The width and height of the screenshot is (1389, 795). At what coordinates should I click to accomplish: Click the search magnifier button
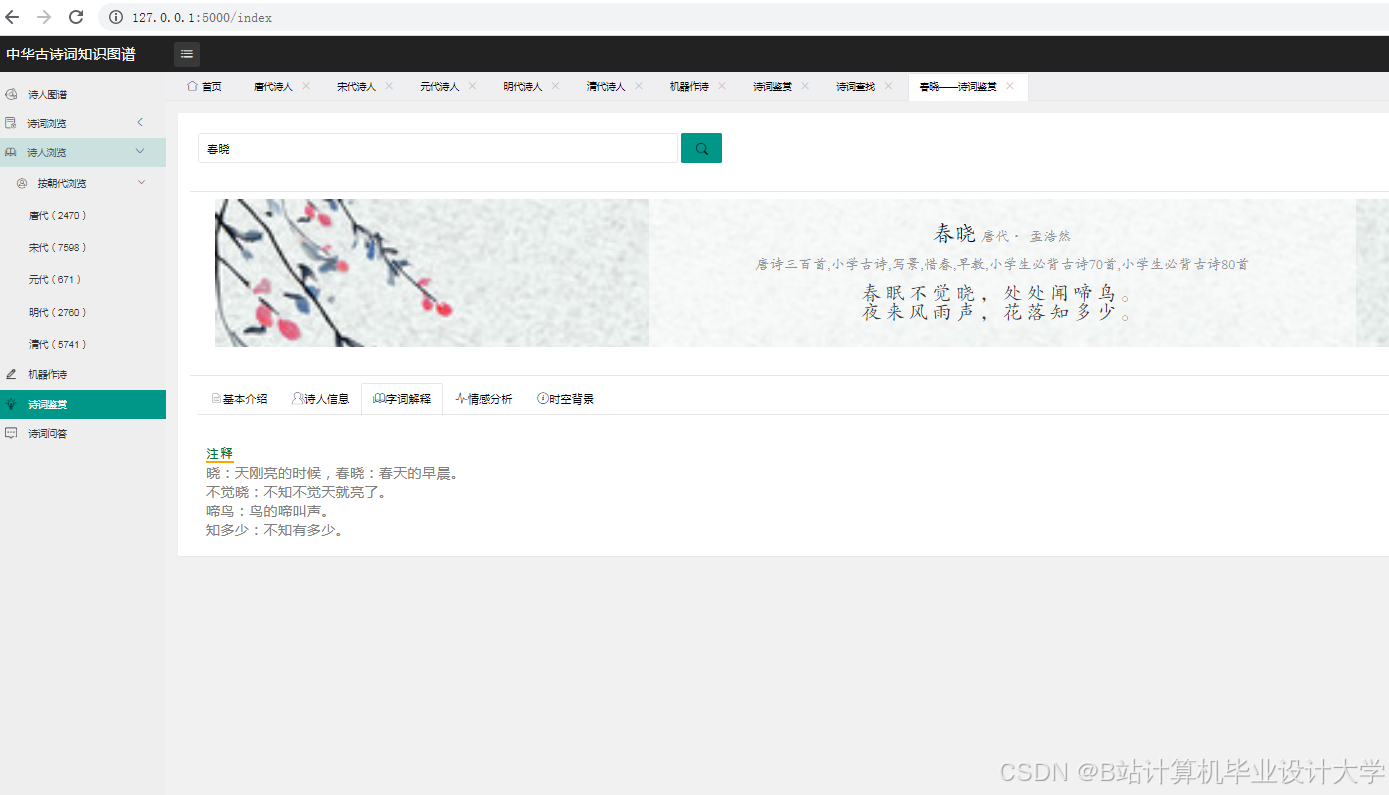(700, 147)
